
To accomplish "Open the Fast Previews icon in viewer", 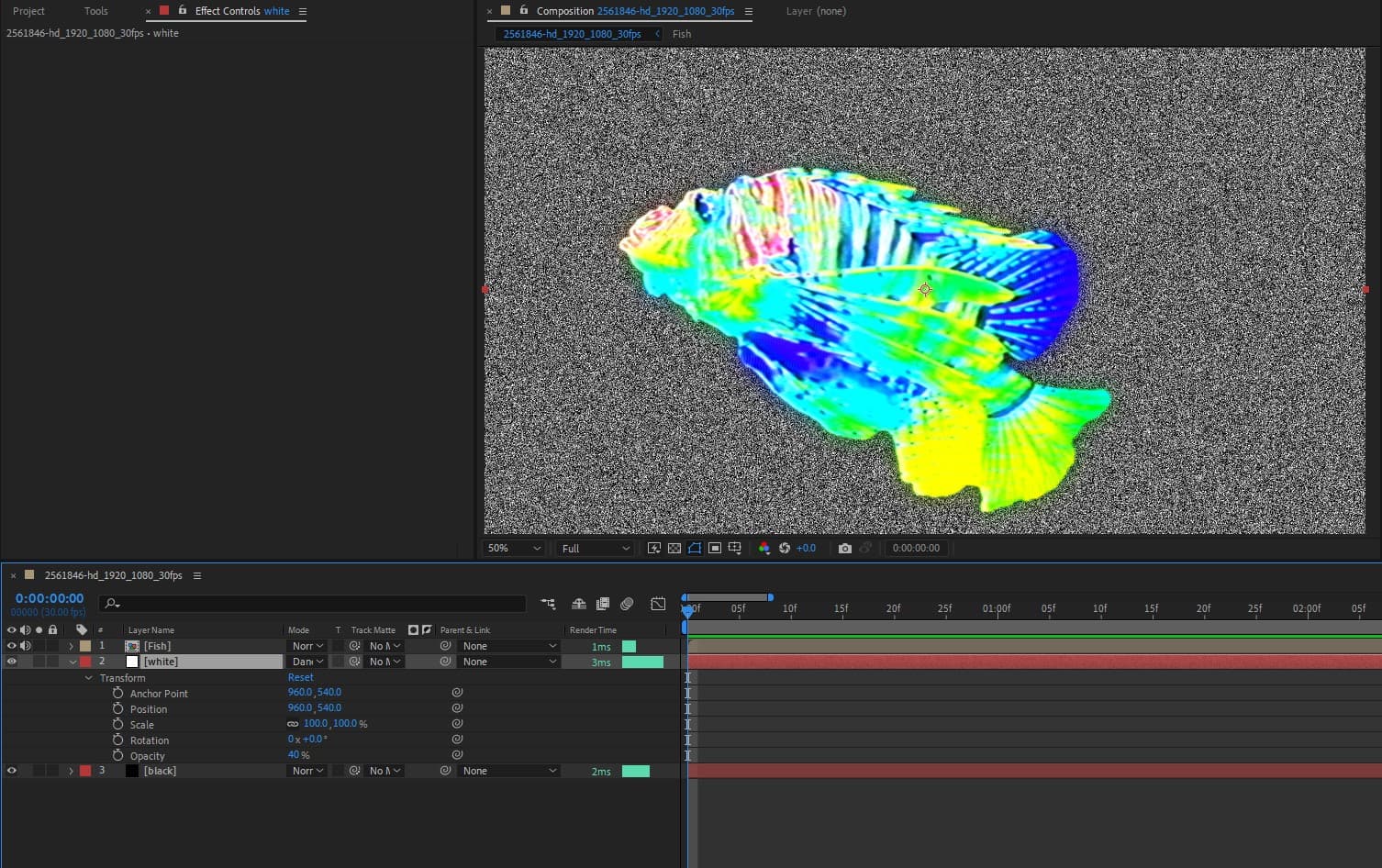I will (x=654, y=548).
